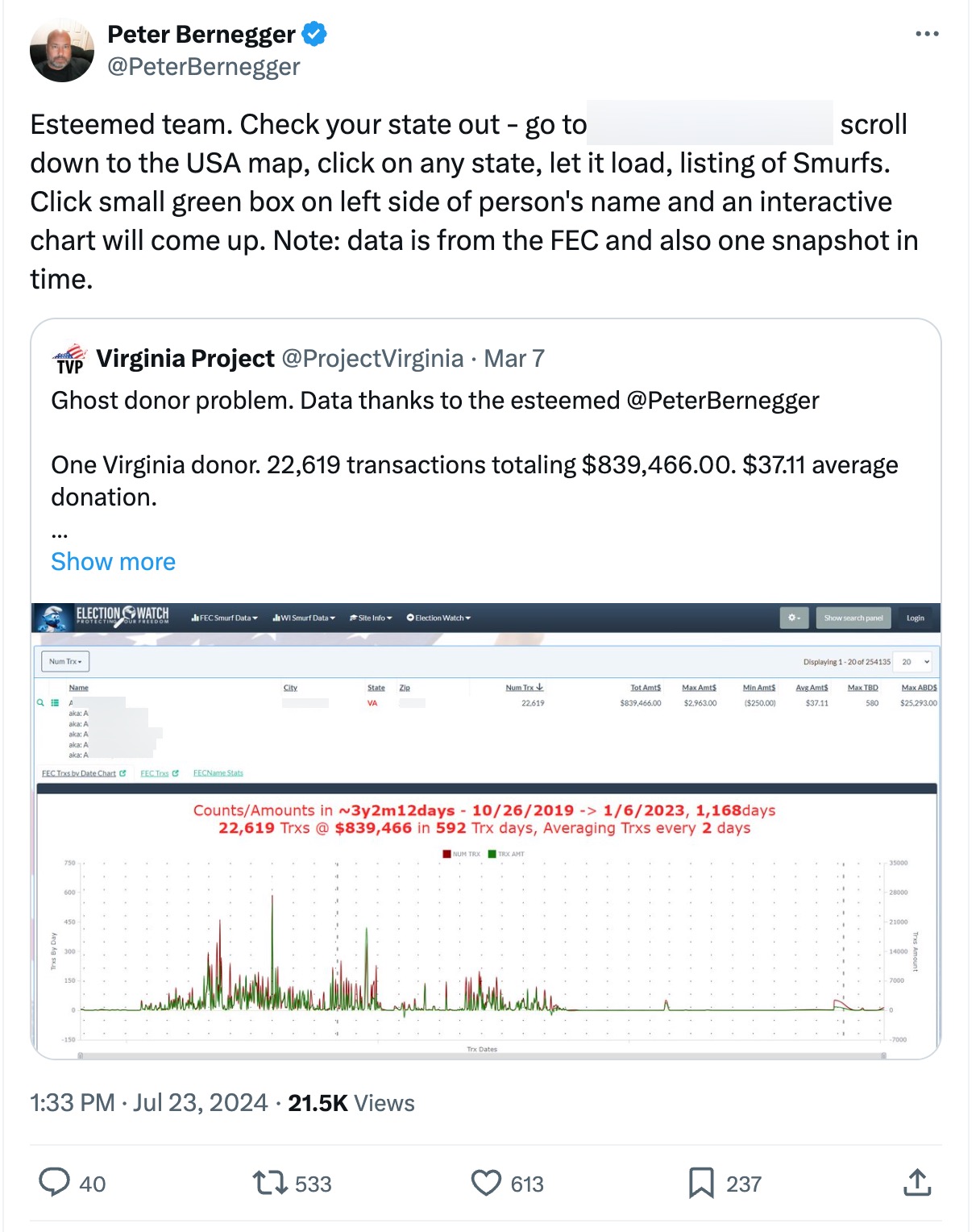Click Show more in quoted post
The width and height of the screenshot is (980, 1232).
[x=113, y=562]
